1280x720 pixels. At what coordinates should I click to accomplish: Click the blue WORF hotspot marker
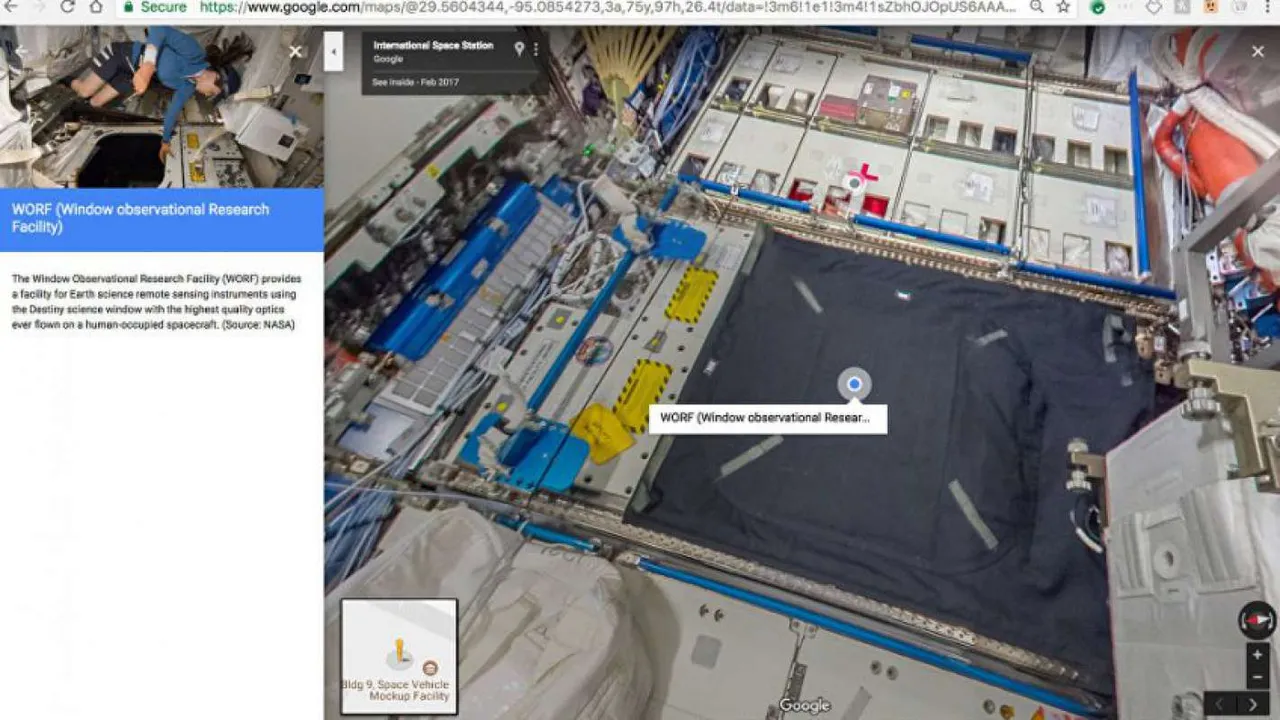854,384
